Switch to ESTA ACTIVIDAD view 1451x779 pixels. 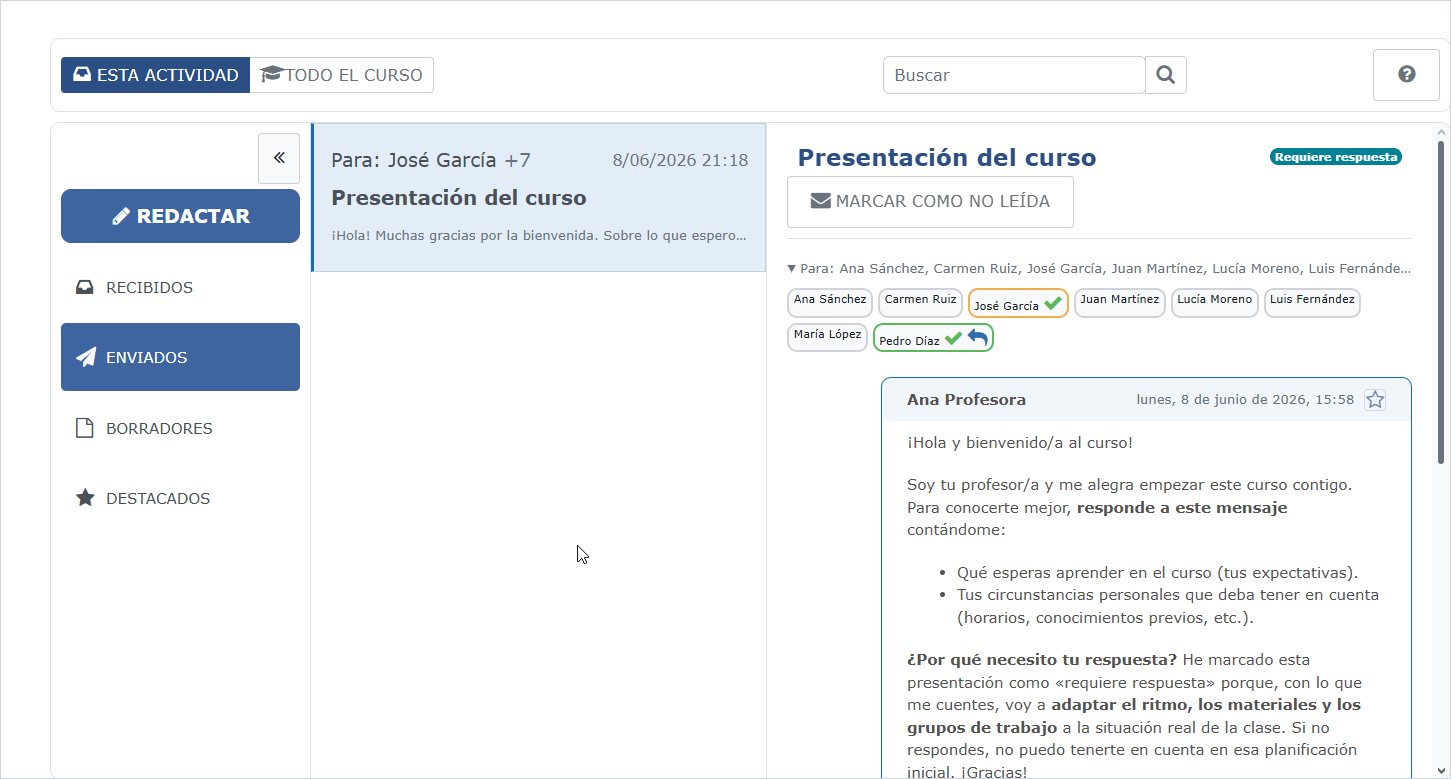(x=155, y=75)
